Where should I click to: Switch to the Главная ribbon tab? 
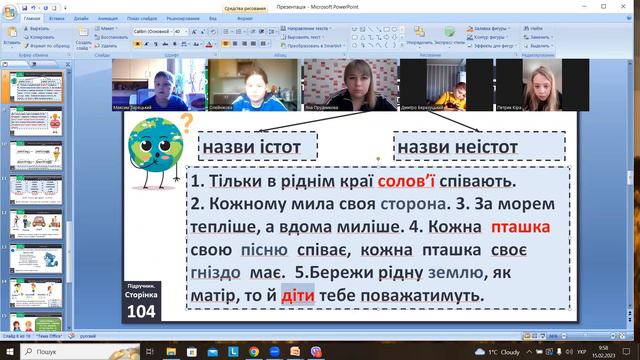pos(31,18)
